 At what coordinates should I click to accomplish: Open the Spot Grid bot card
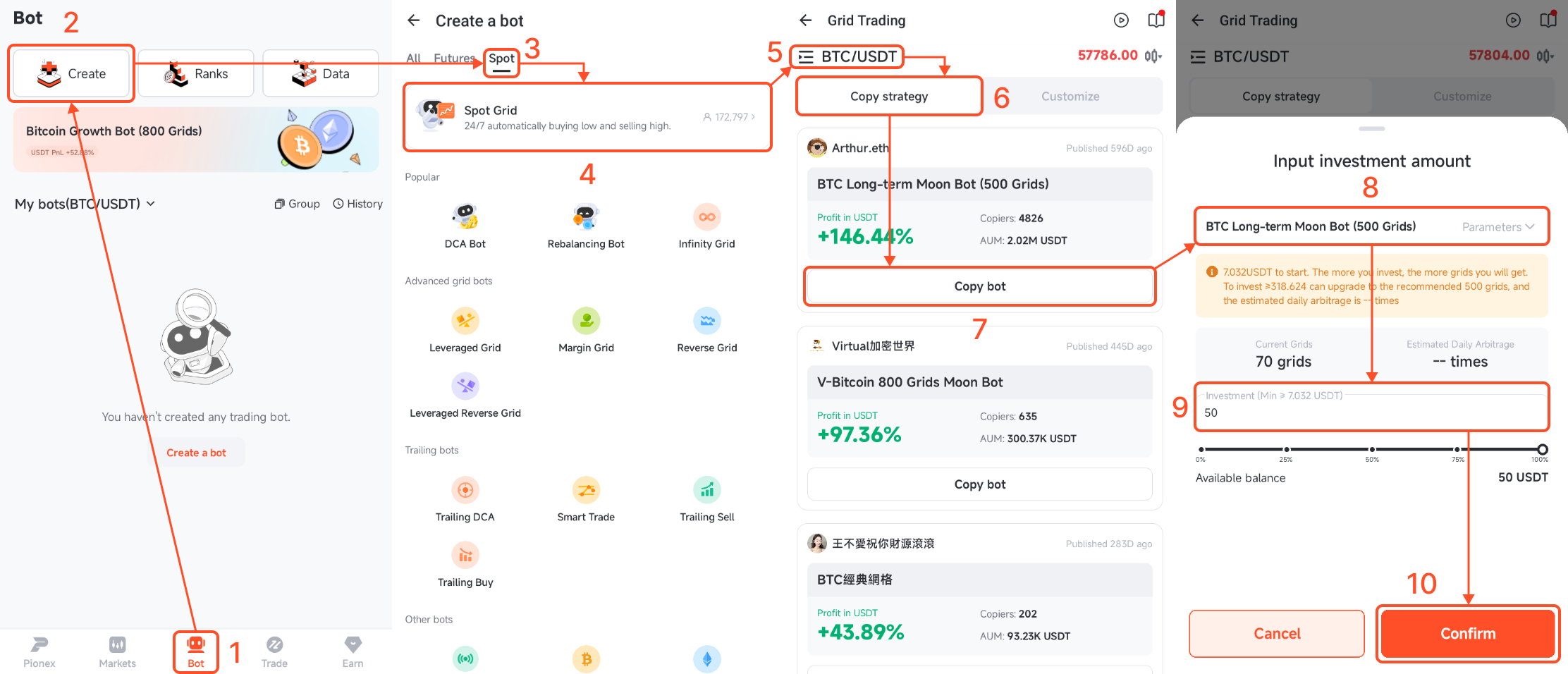[x=587, y=117]
